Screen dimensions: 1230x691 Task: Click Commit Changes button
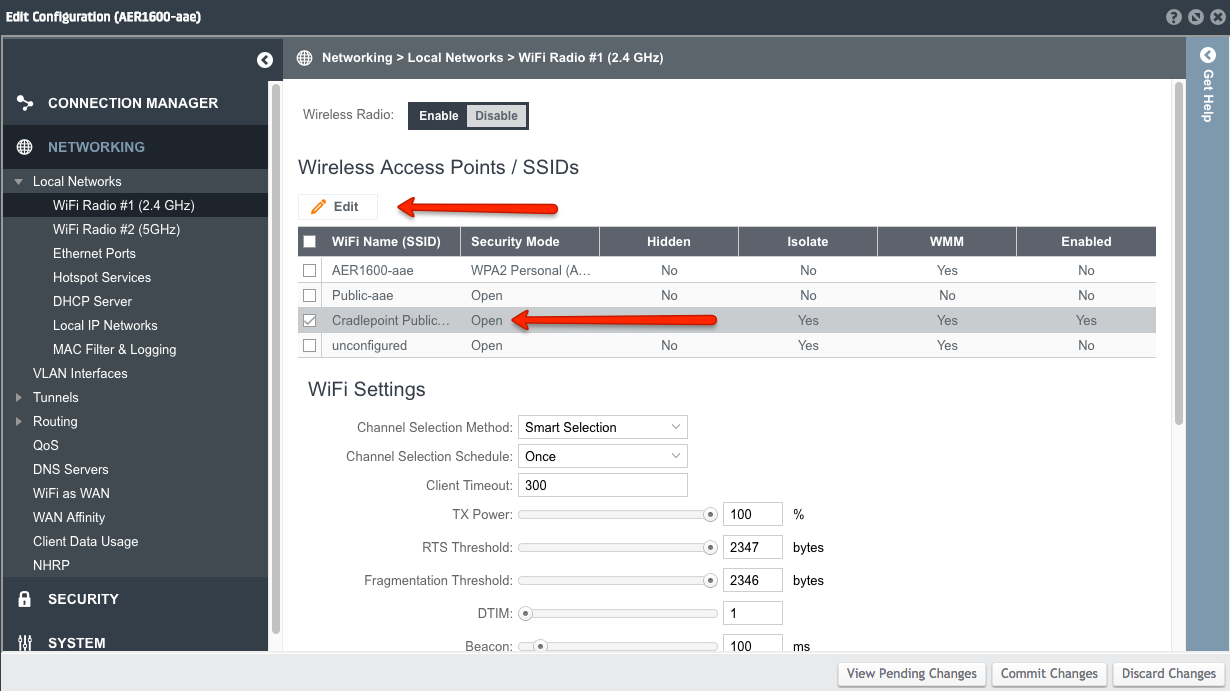coord(1049,673)
